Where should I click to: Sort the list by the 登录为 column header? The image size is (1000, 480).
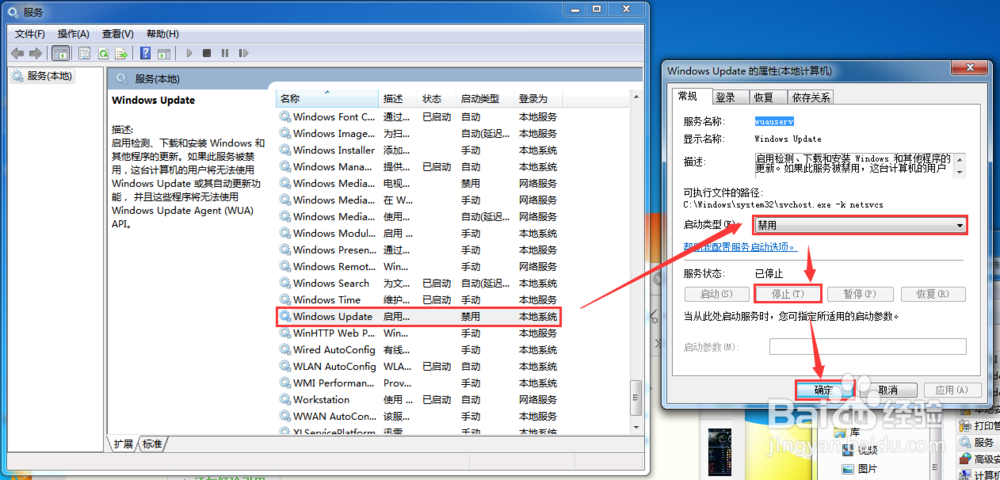(539, 99)
